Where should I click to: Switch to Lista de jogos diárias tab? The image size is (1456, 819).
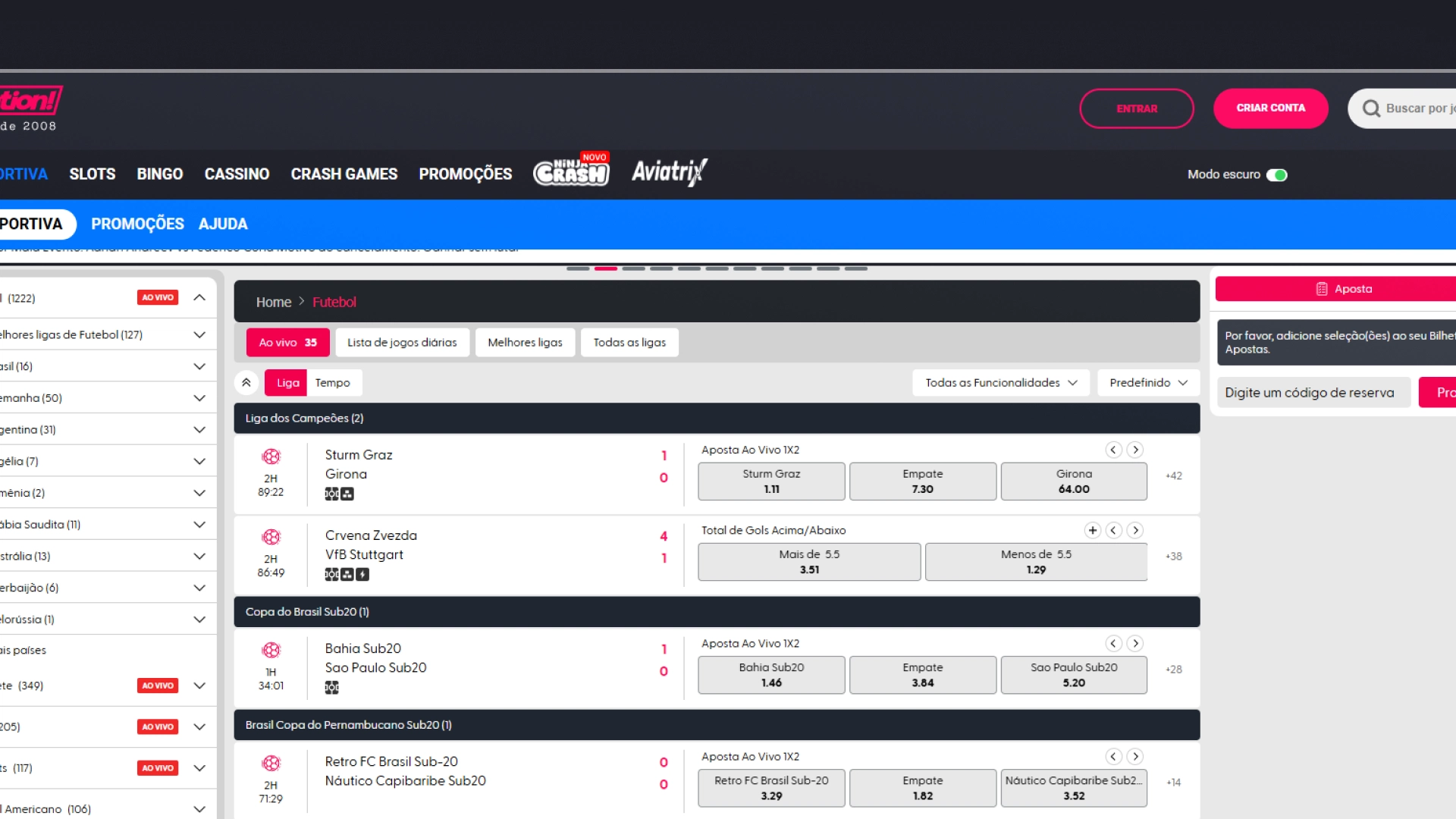[402, 343]
